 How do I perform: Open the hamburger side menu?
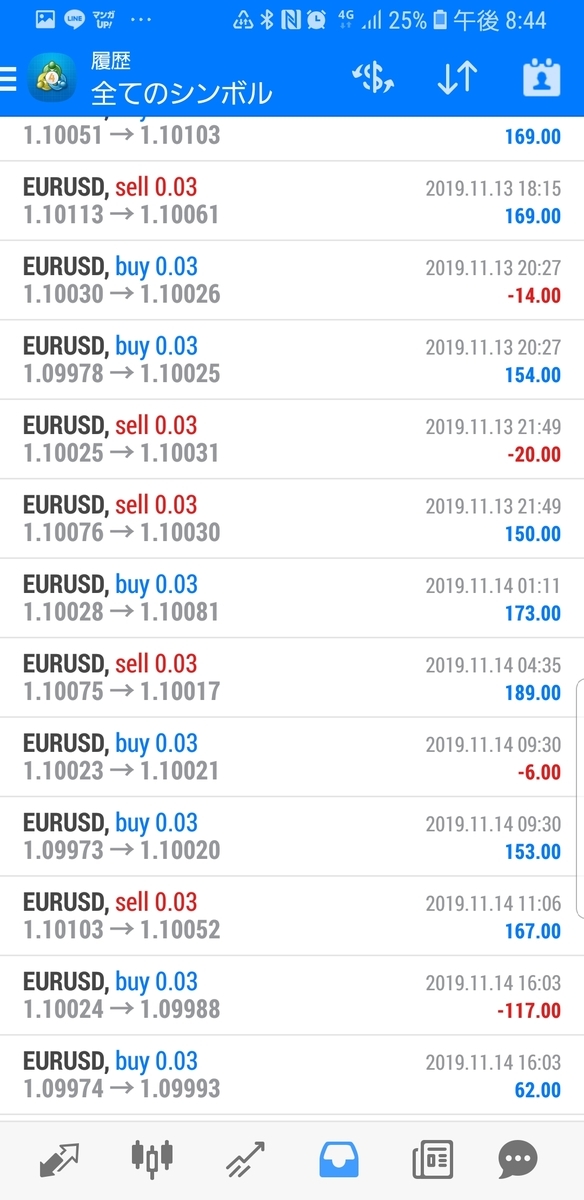click(x=8, y=79)
